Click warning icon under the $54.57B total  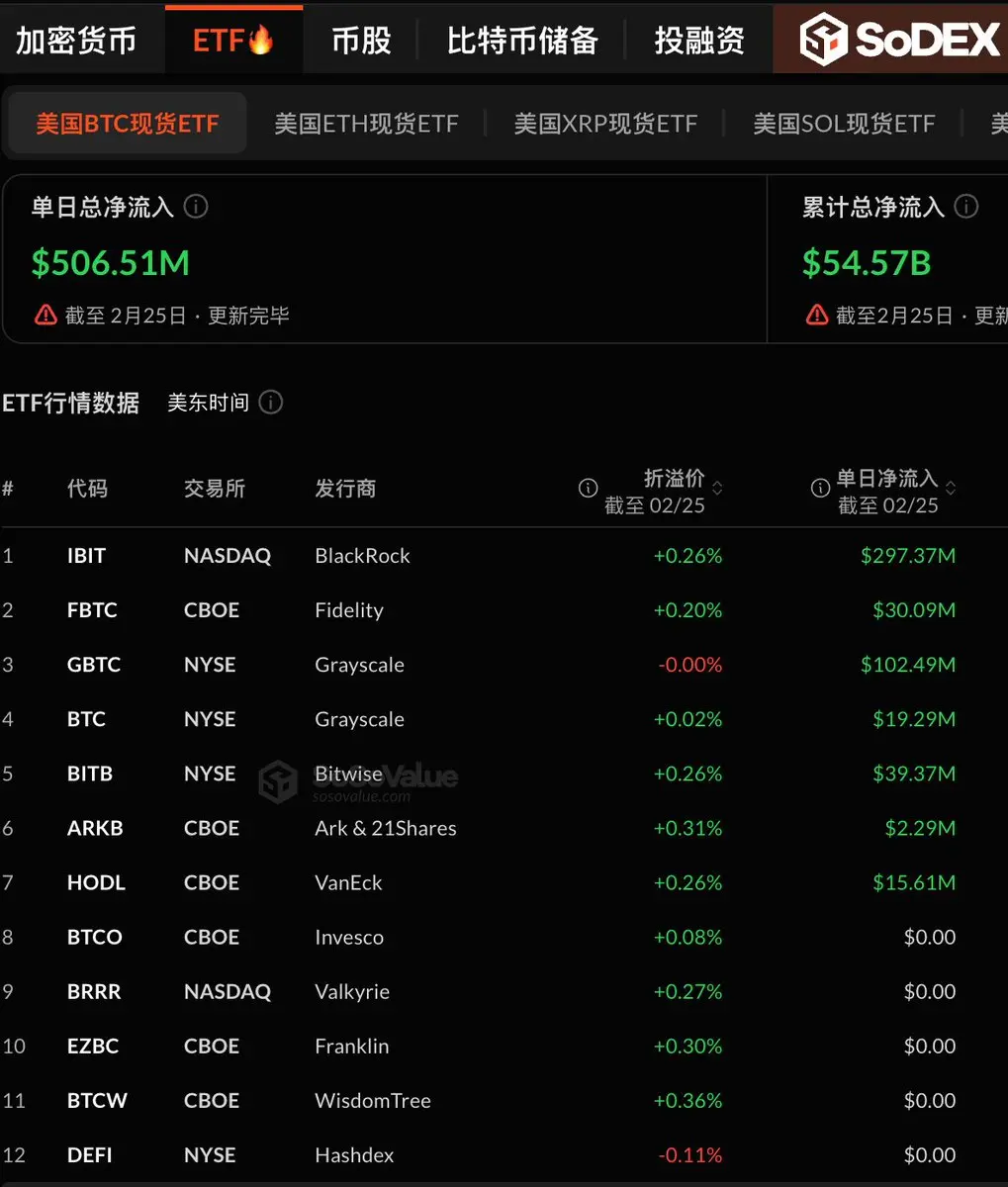point(817,315)
